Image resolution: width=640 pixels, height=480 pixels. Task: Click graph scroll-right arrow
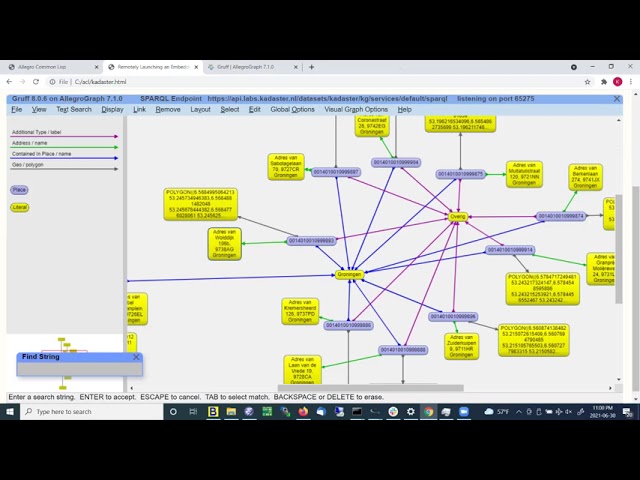click(x=610, y=388)
